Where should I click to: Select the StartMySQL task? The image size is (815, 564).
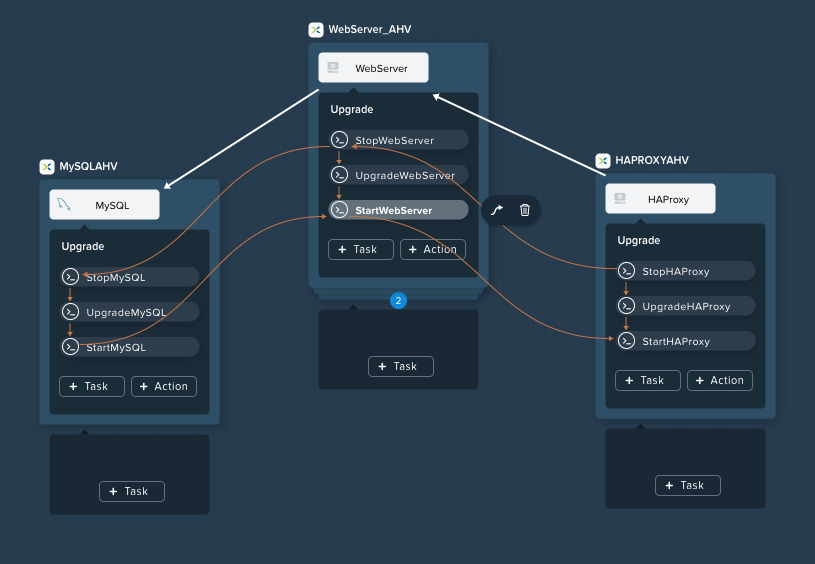click(130, 347)
